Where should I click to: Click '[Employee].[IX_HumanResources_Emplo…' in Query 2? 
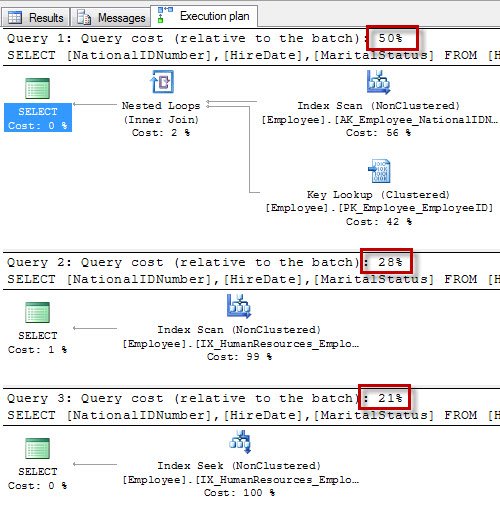(x=241, y=344)
